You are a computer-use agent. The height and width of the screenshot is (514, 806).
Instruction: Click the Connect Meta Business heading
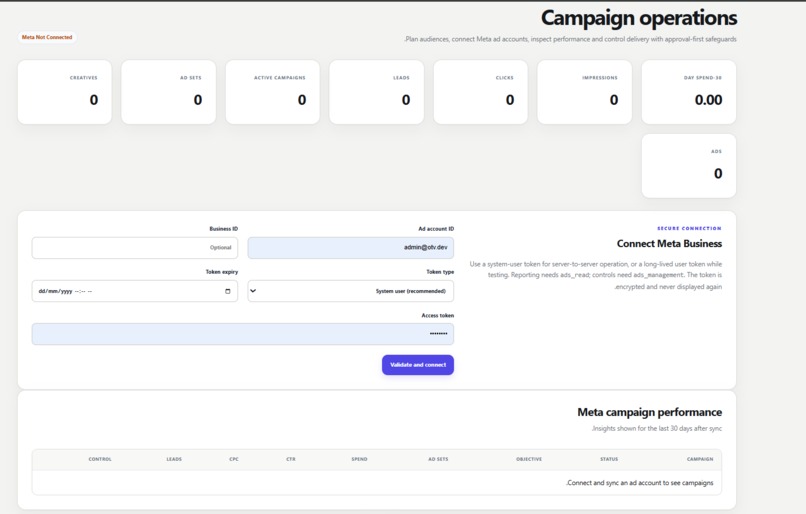click(669, 244)
